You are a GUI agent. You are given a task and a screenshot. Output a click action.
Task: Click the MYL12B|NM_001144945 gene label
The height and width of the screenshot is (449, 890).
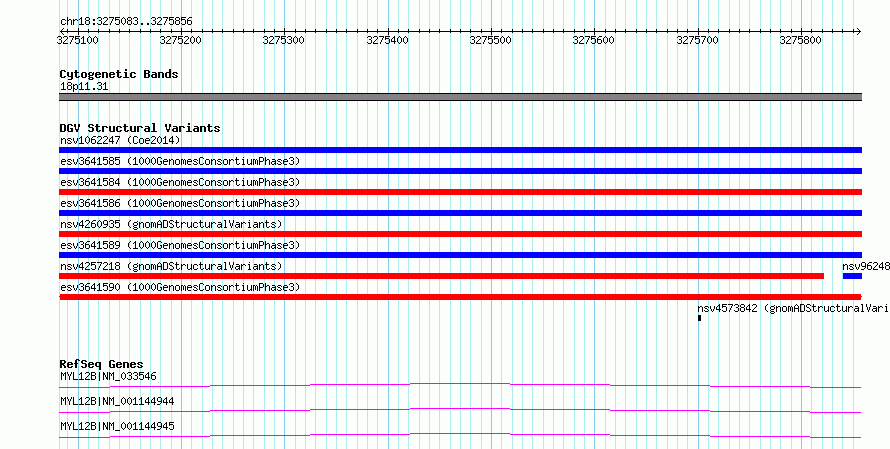click(x=117, y=426)
